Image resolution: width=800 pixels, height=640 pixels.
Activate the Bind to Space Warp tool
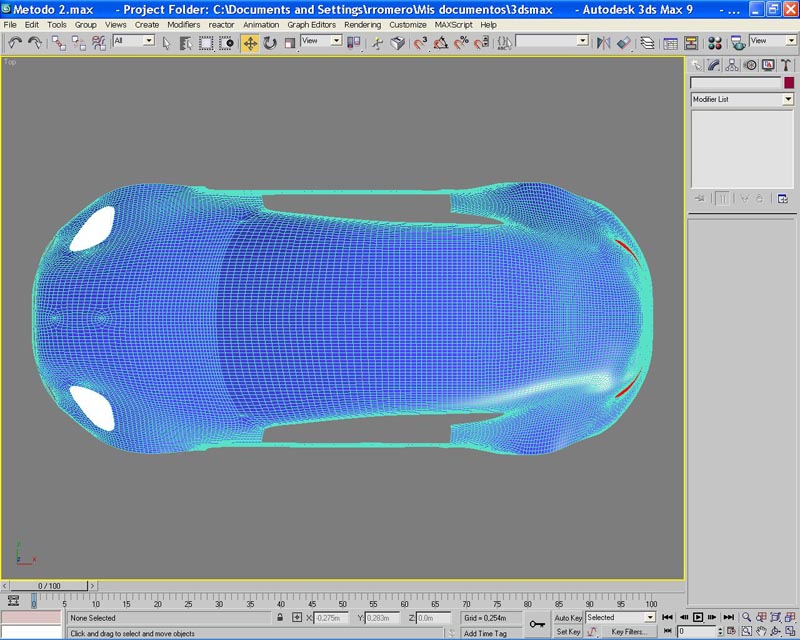tap(98, 43)
